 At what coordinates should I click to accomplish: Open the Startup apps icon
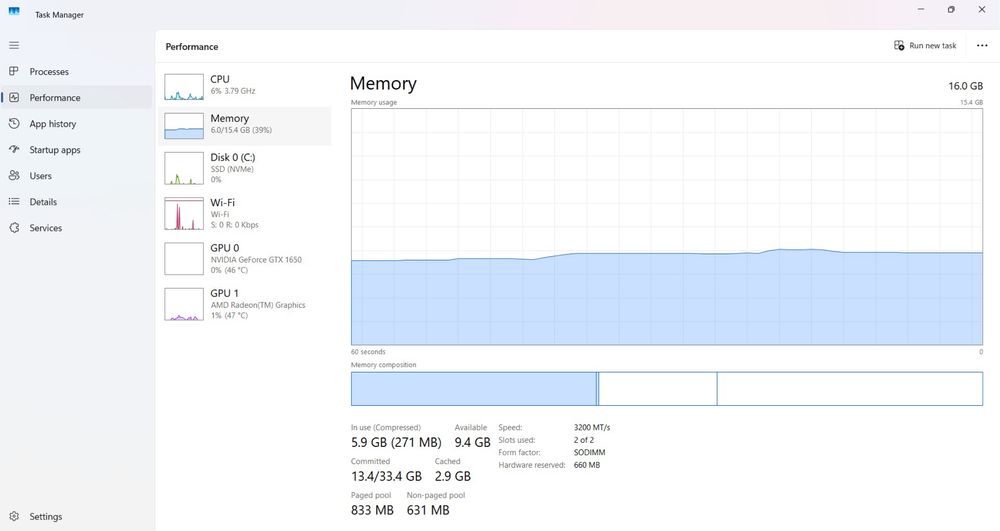(14, 150)
